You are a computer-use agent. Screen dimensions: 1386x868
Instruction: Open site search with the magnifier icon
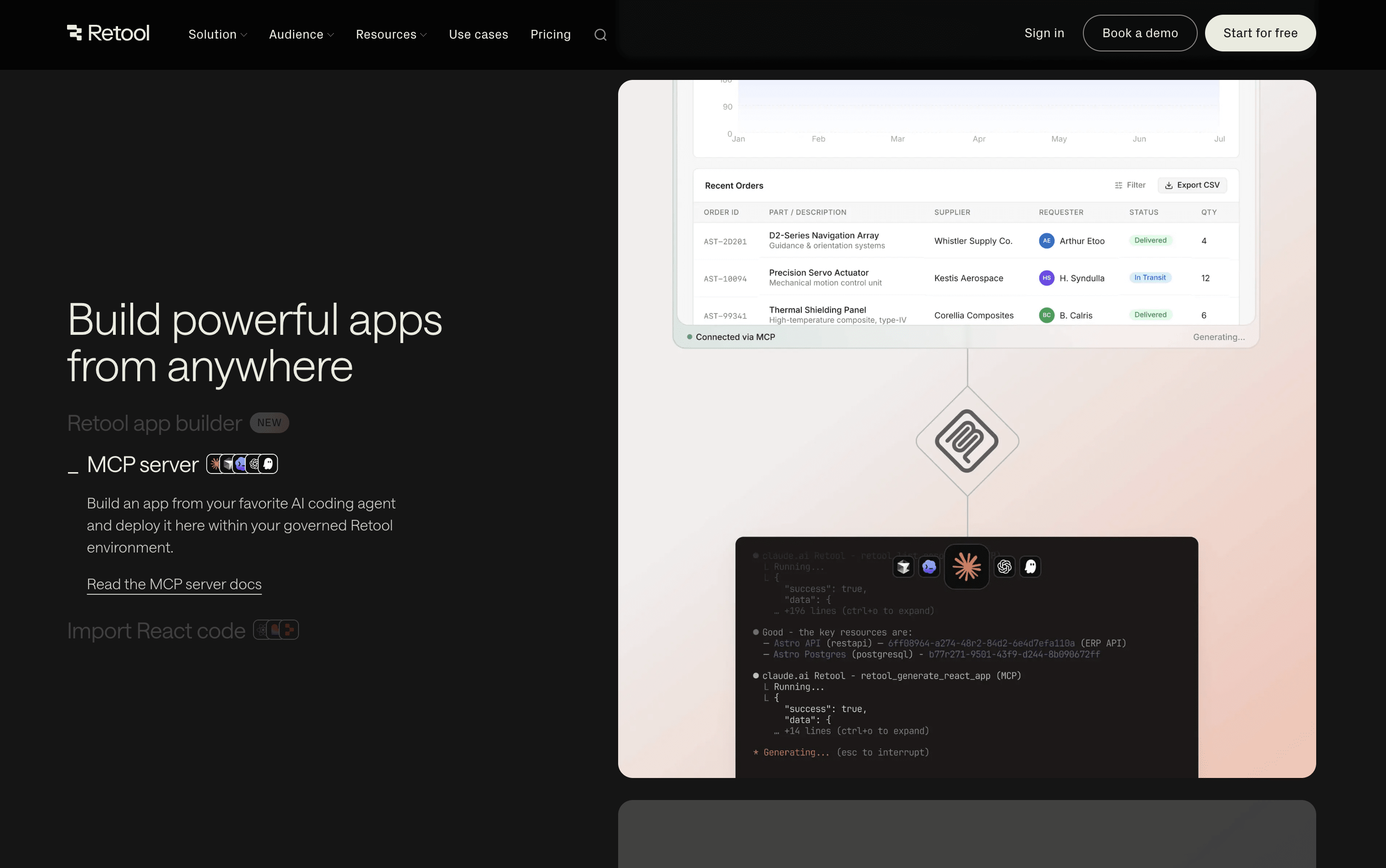(600, 35)
